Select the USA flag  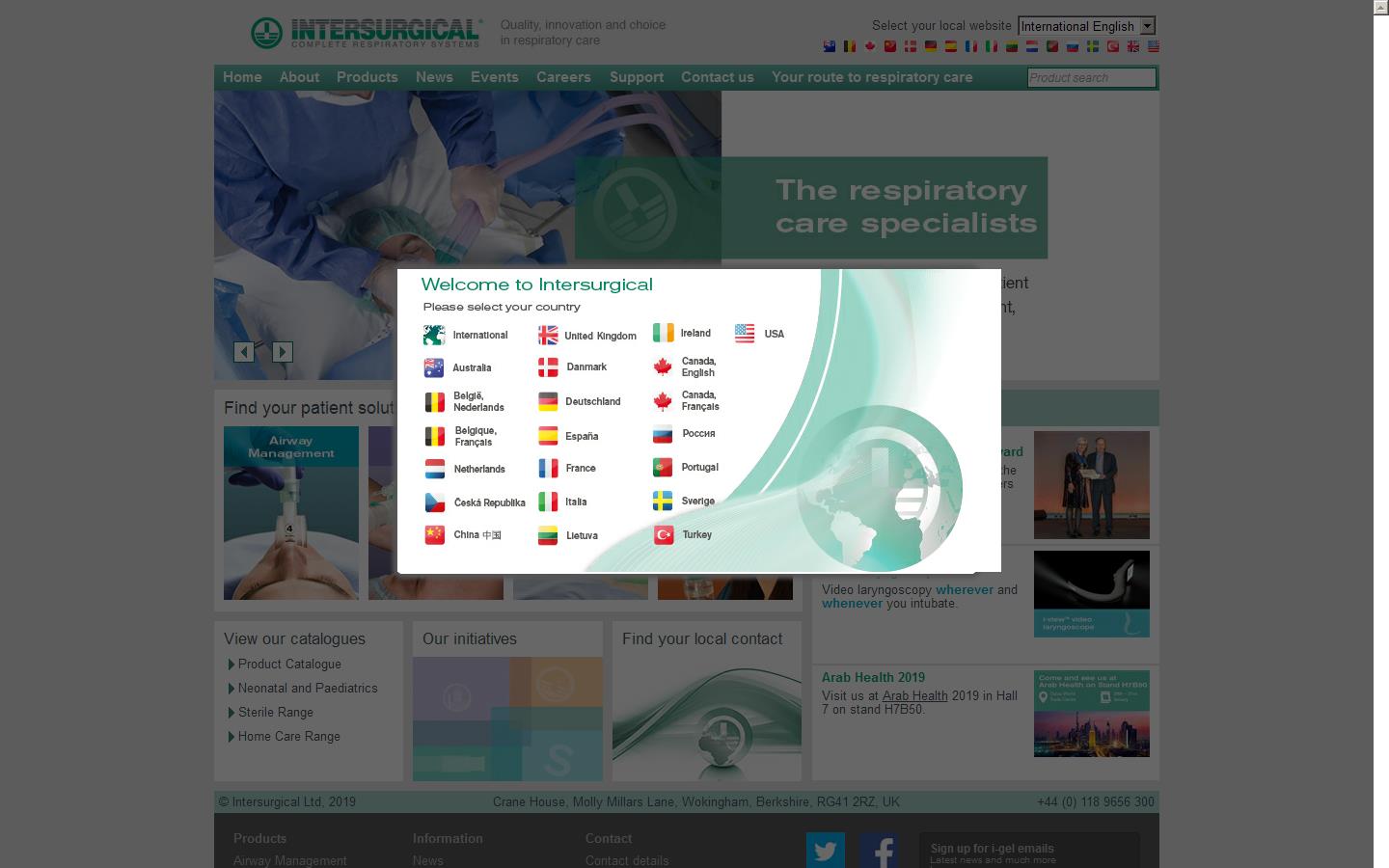(744, 334)
